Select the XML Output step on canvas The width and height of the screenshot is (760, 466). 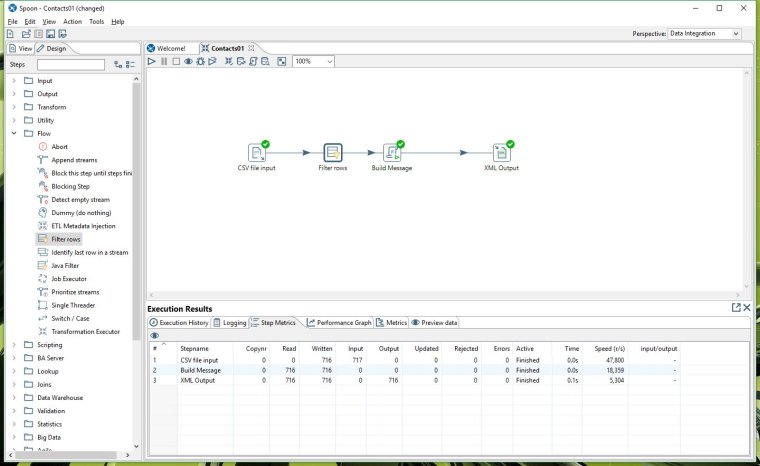tap(501, 152)
